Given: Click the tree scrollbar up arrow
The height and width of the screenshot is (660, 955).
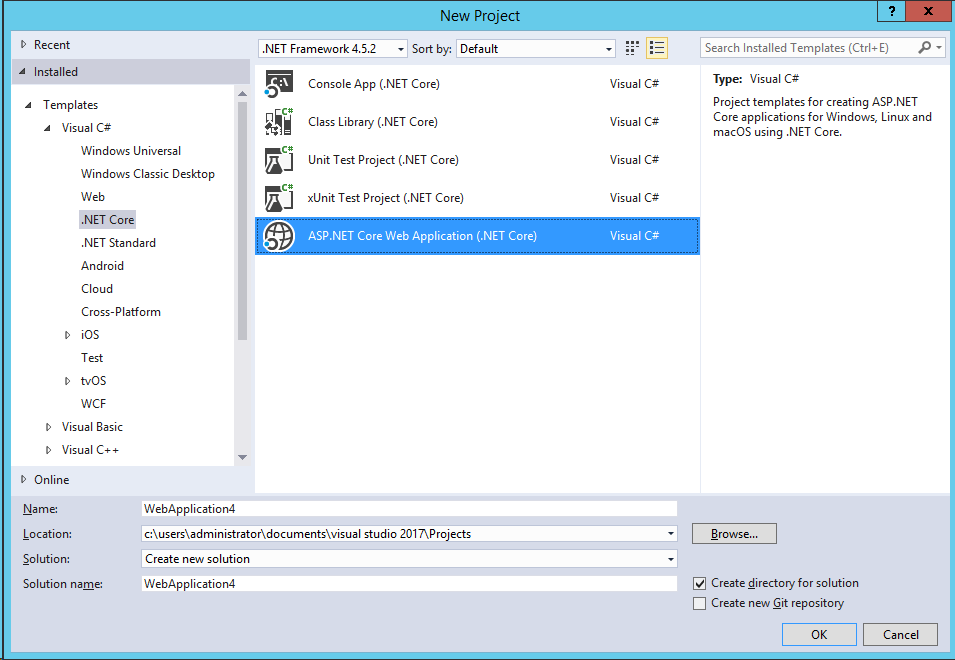Looking at the screenshot, I should [242, 94].
